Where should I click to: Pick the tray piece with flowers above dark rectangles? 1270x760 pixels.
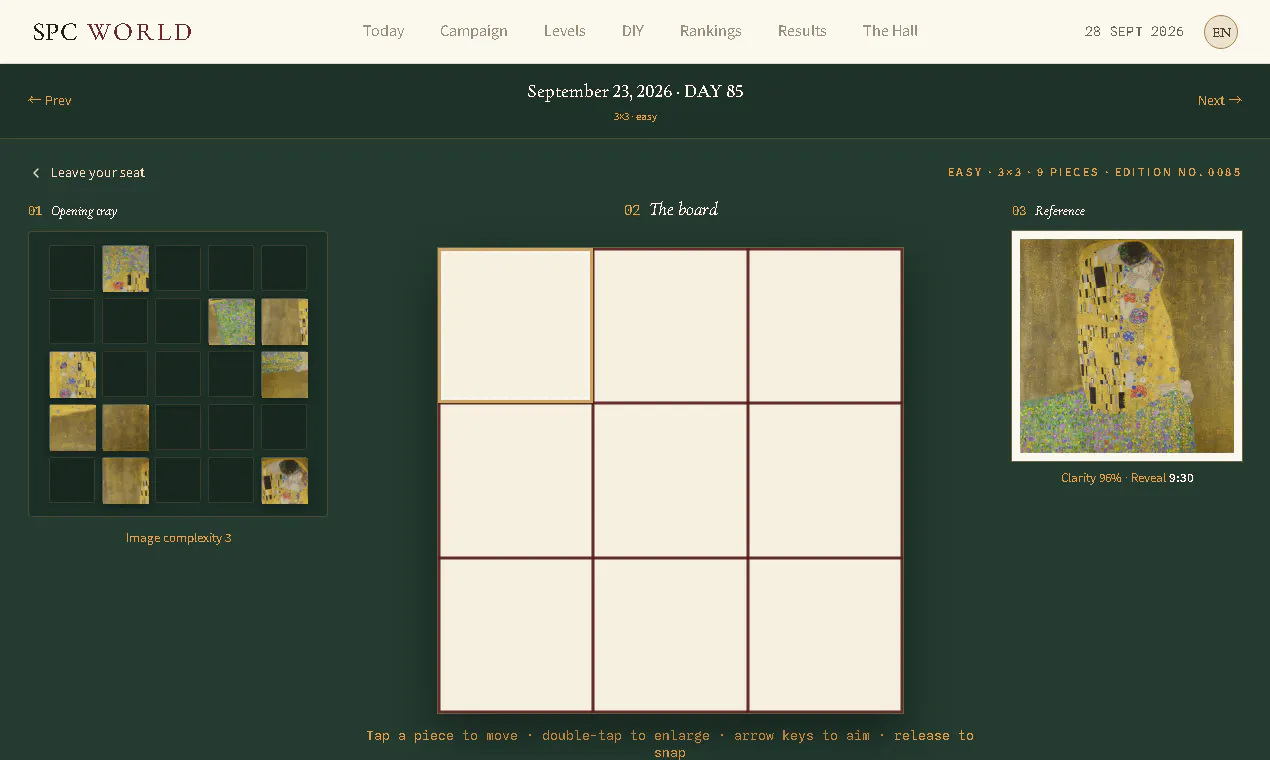(126, 269)
